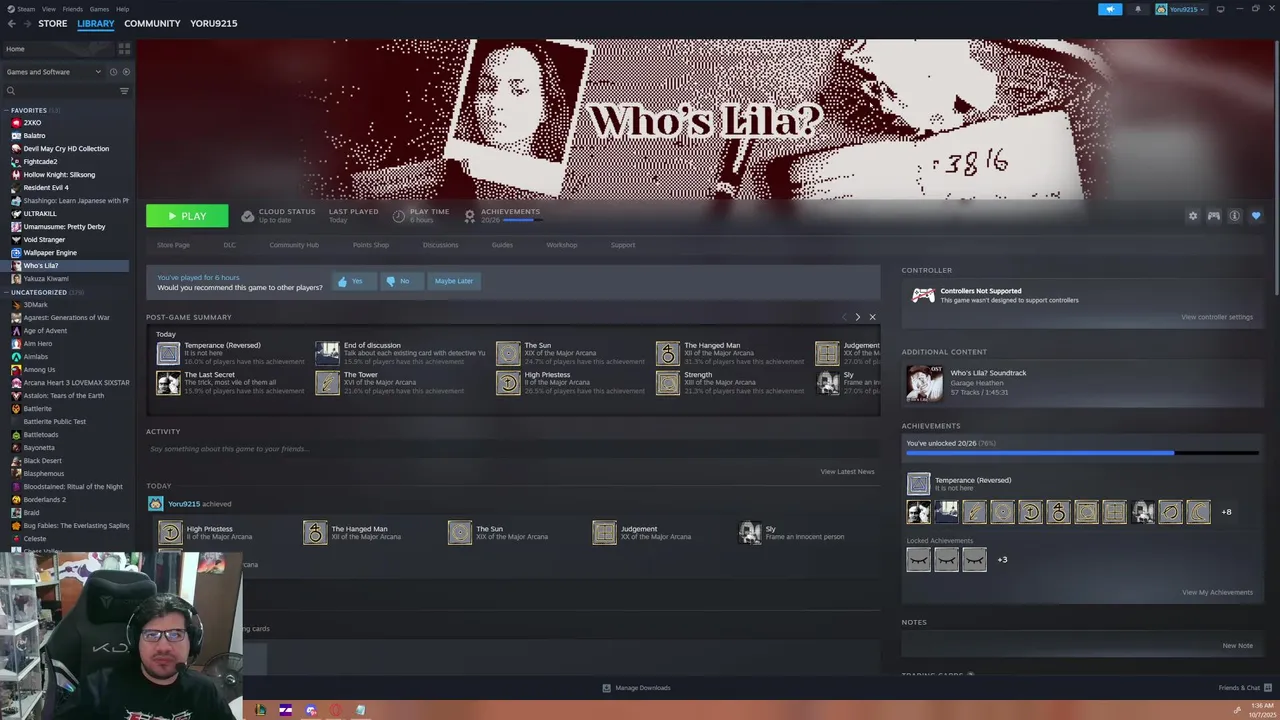Toggle the favorite heart icon
The image size is (1280, 720).
coord(1256,216)
